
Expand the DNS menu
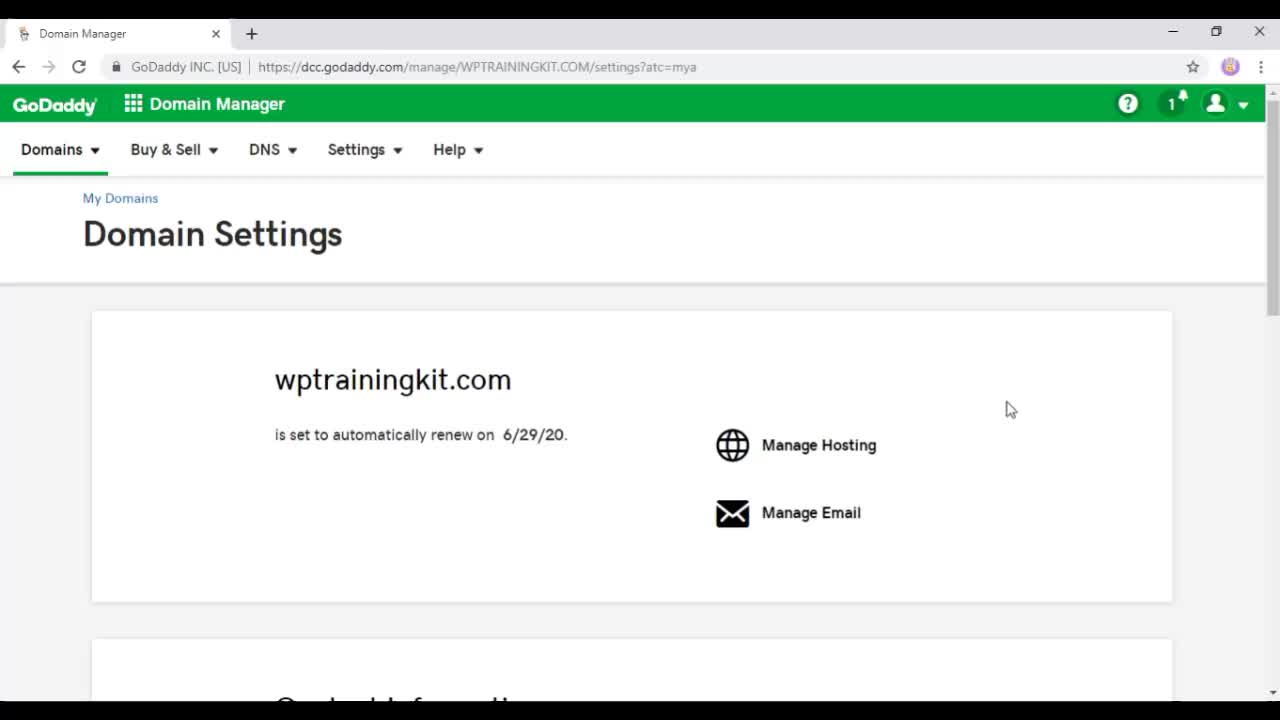pyautogui.click(x=273, y=150)
